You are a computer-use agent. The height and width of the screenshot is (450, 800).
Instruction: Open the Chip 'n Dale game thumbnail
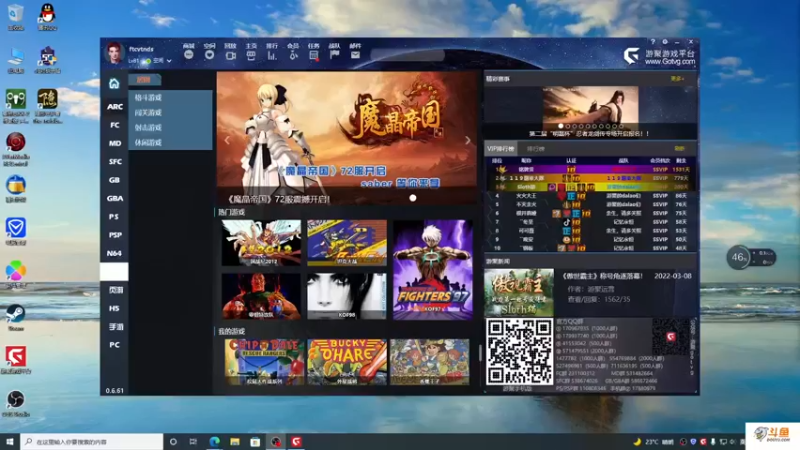click(x=264, y=362)
